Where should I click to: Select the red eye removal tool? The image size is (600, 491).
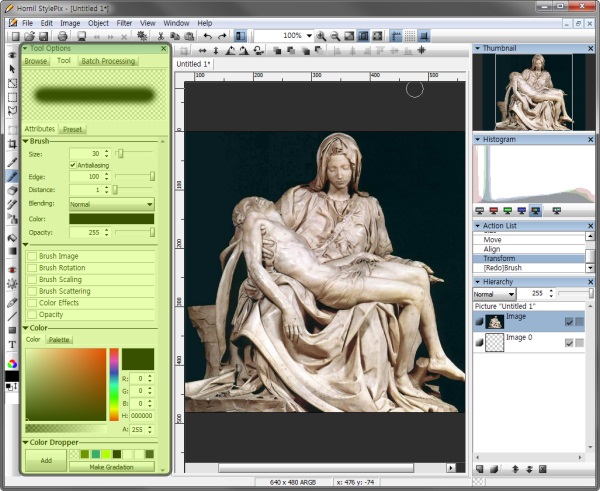[x=12, y=270]
